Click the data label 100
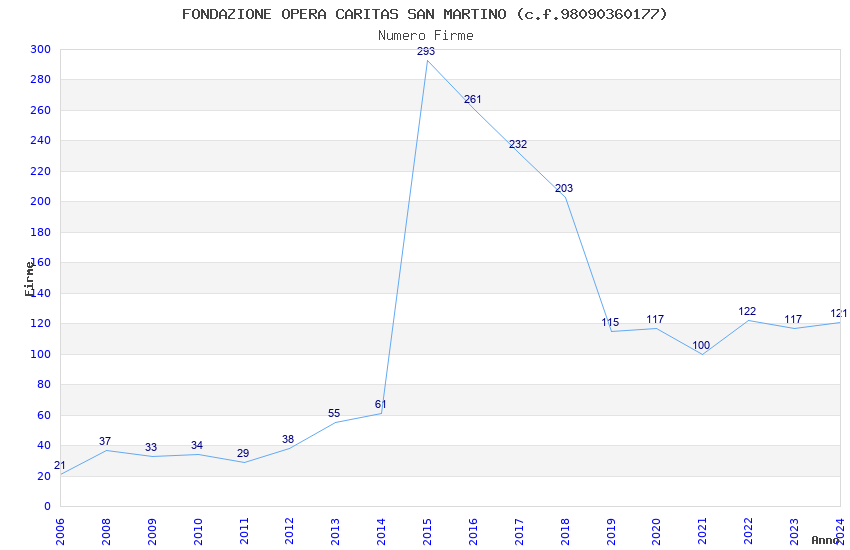 coord(701,345)
